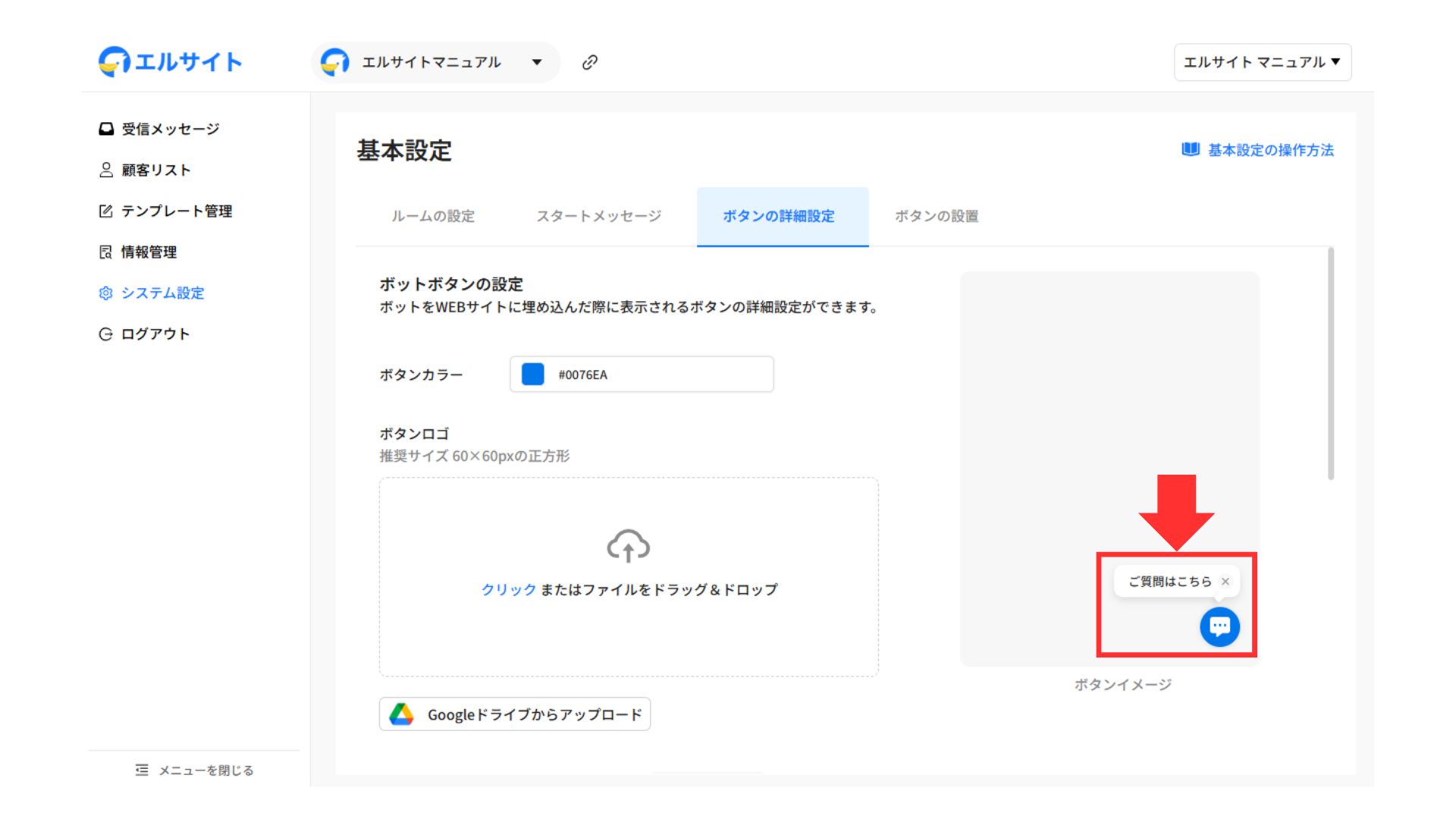This screenshot has width=1456, height=819.
Task: Open 情報管理 in the sidebar
Action: 149,252
